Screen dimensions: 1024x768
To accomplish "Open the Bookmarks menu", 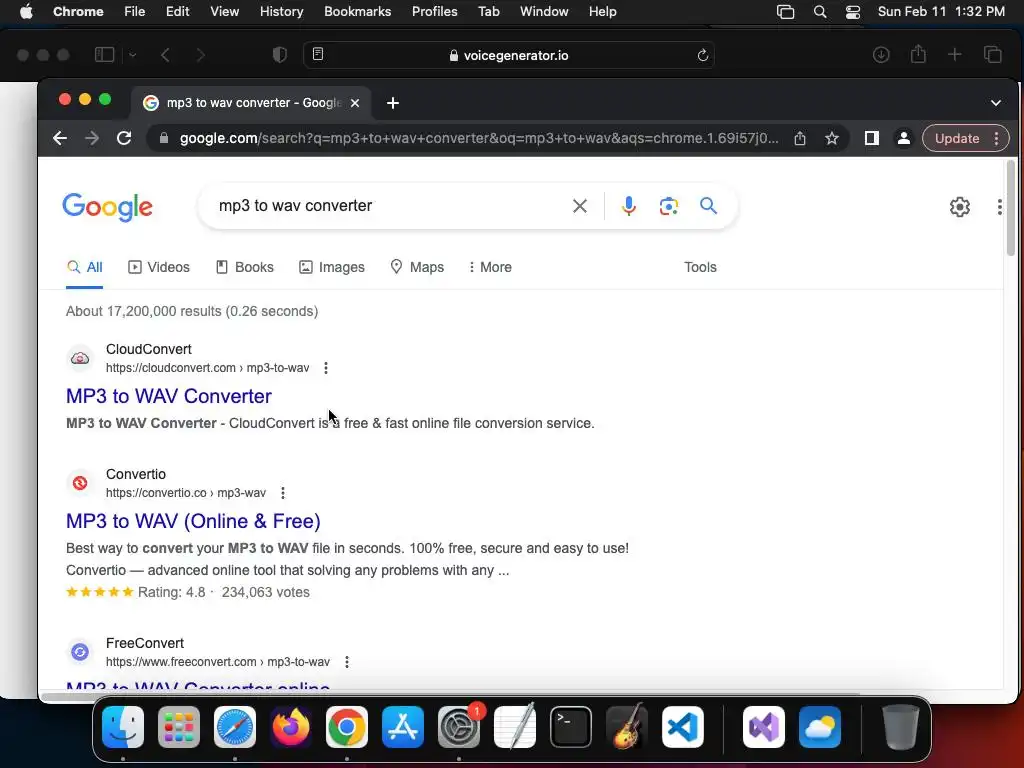I will tap(357, 12).
